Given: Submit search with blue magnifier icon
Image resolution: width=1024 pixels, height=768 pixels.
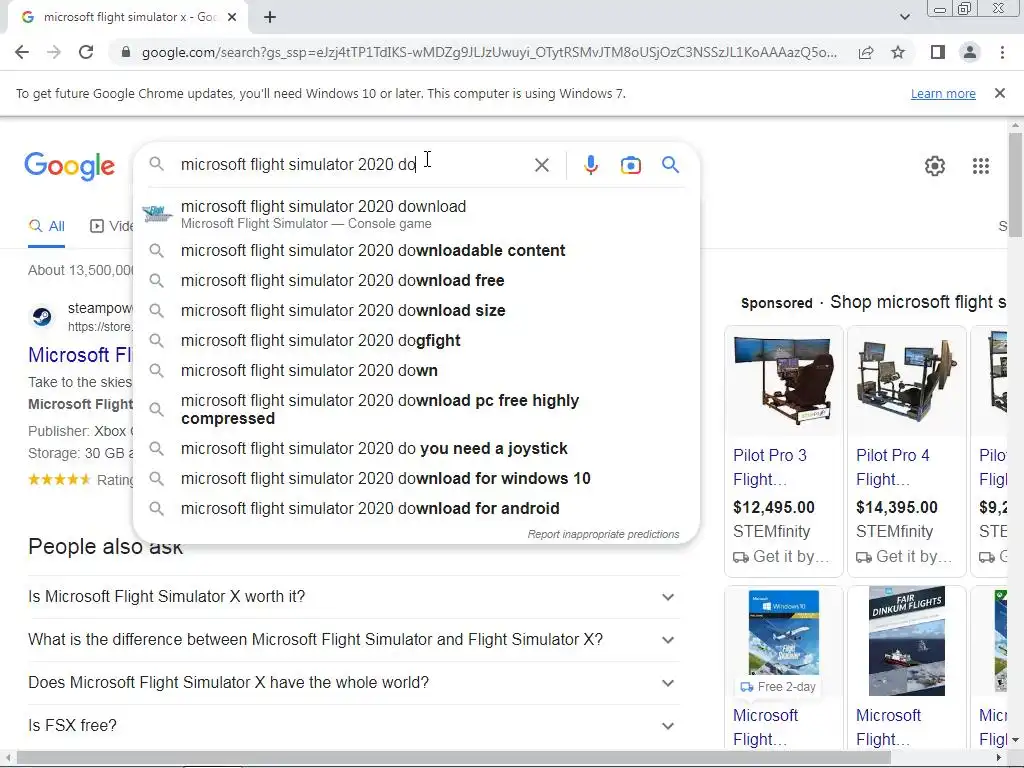Looking at the screenshot, I should tap(670, 165).
